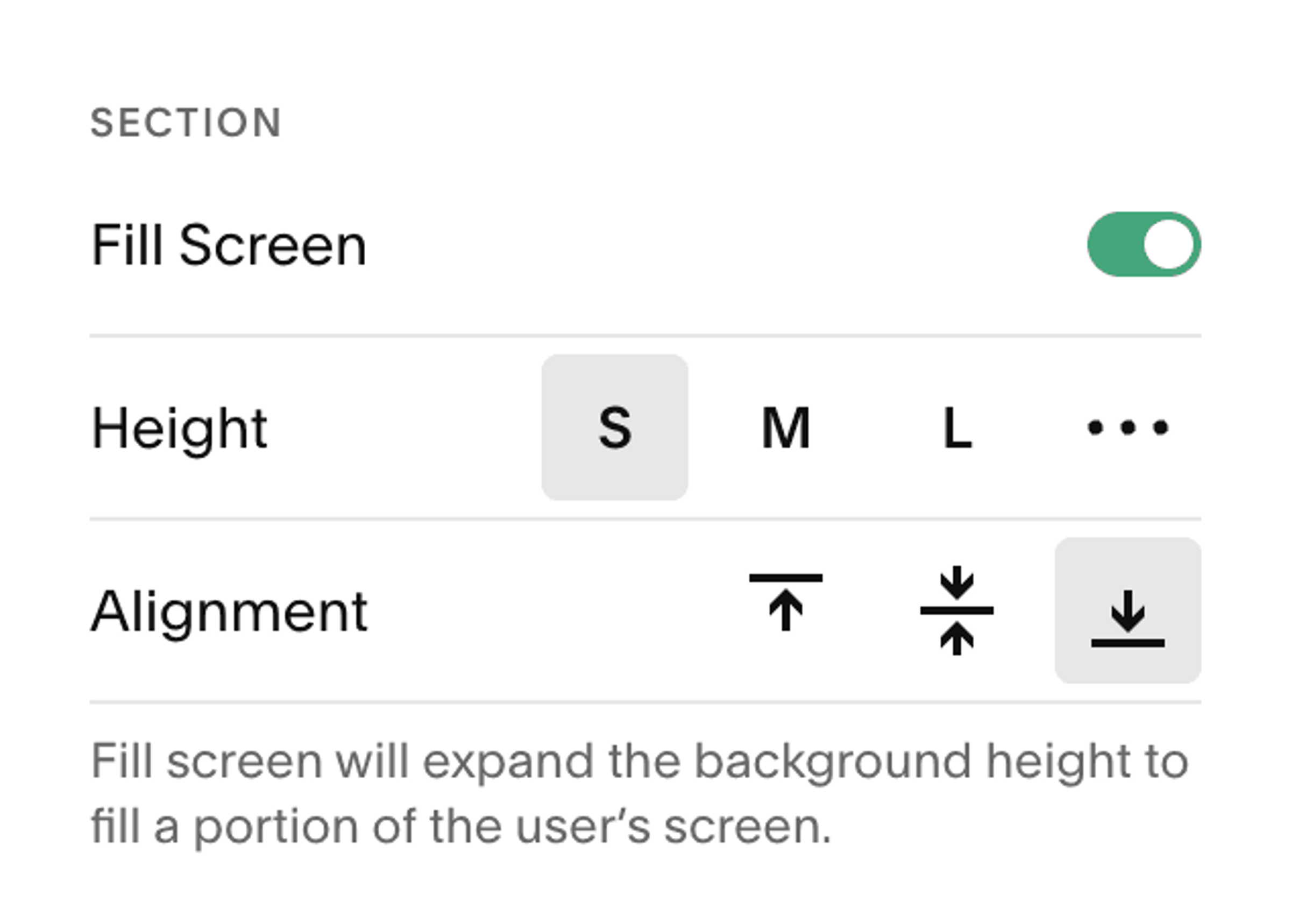The image size is (1291, 924).
Task: Set section height to S
Action: 614,427
